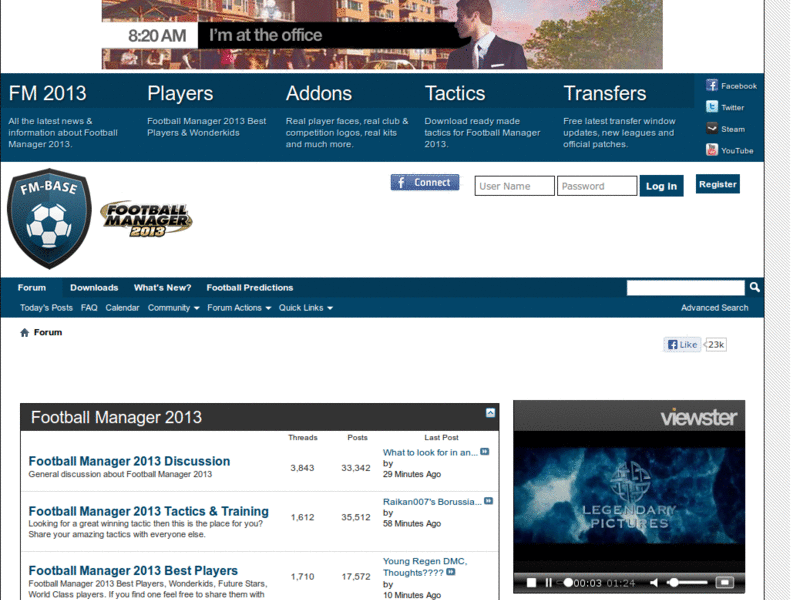Screen dimensions: 800x600
Task: Click the search magnifier icon
Action: (x=755, y=287)
